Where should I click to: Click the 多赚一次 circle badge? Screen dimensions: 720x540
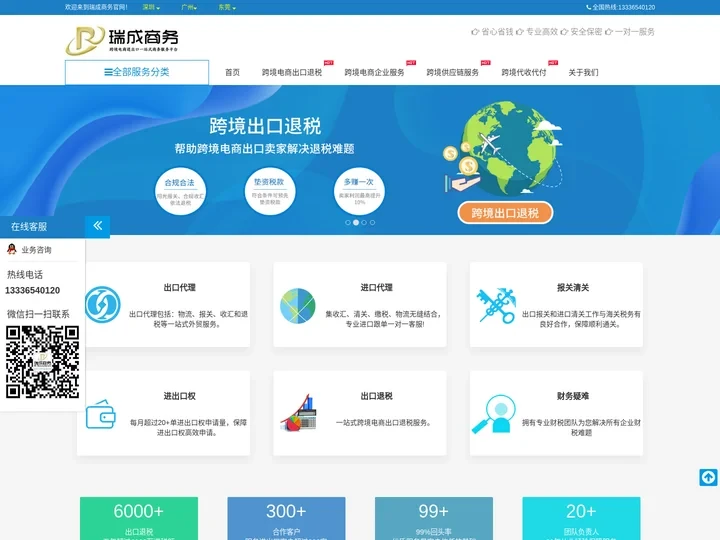tap(359, 191)
